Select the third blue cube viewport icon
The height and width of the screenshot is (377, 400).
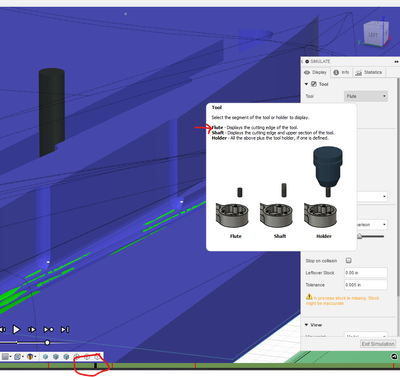coord(66,357)
